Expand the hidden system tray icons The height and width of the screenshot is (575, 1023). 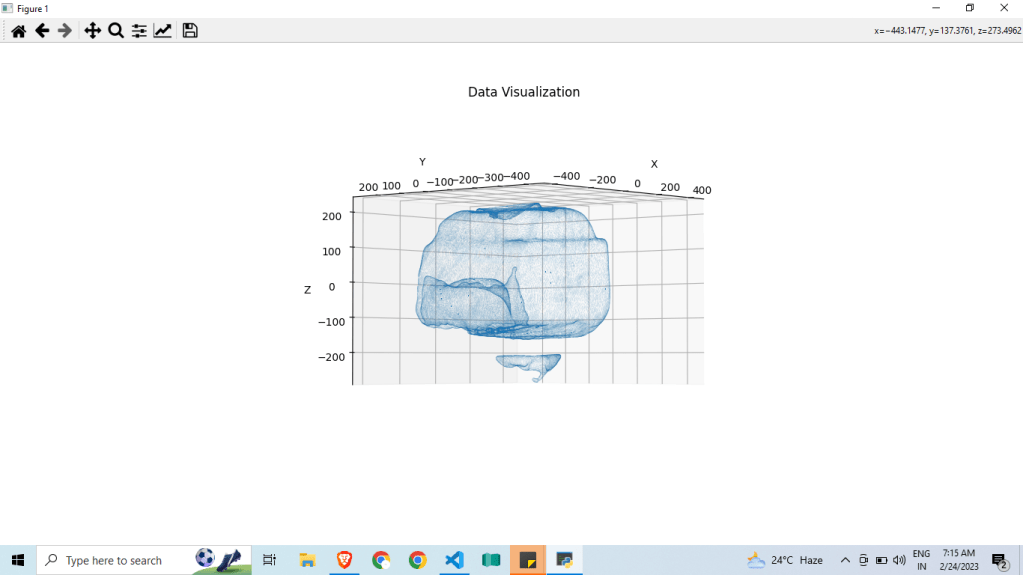845,560
